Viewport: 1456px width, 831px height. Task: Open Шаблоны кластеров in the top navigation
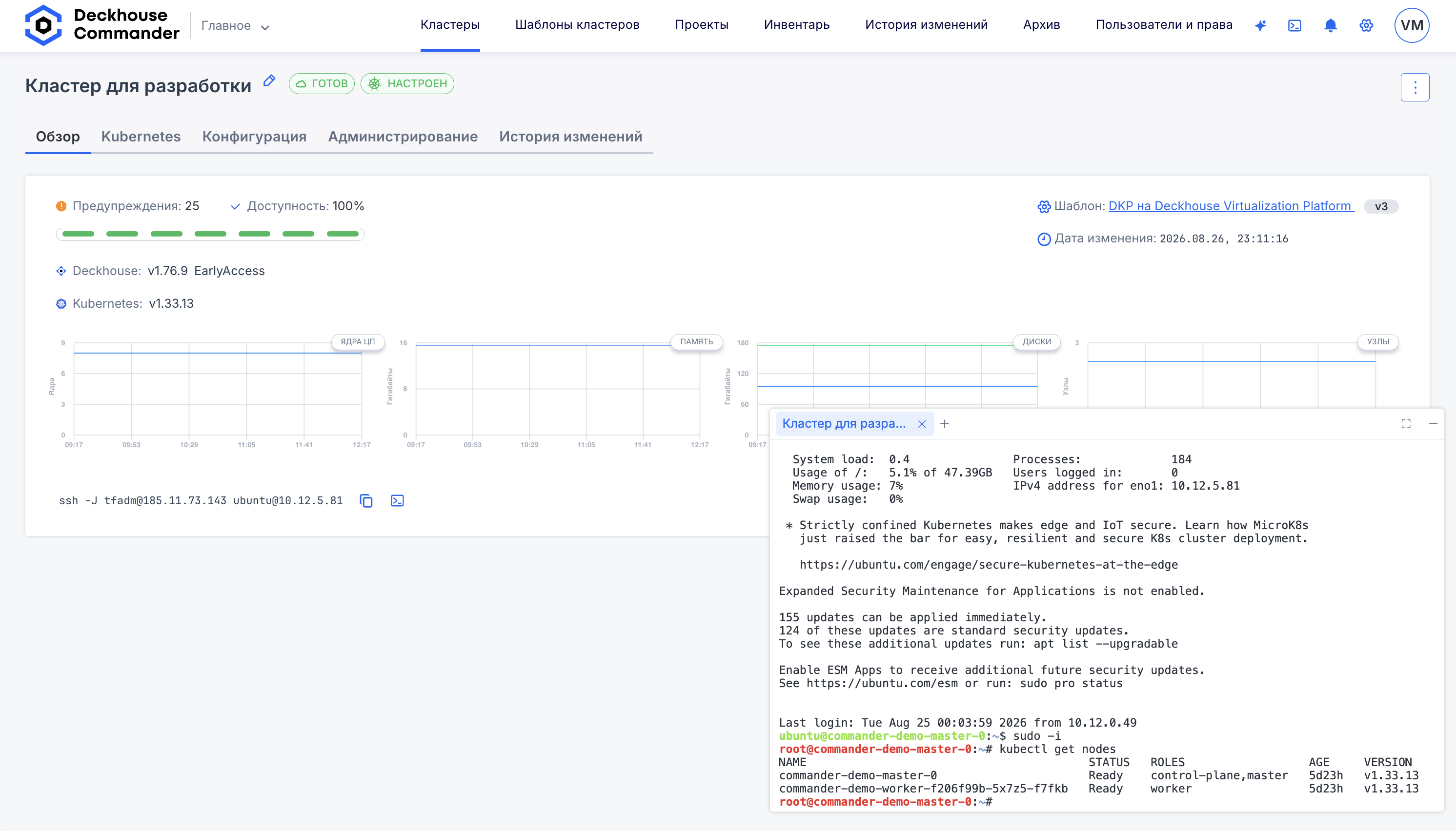[577, 24]
